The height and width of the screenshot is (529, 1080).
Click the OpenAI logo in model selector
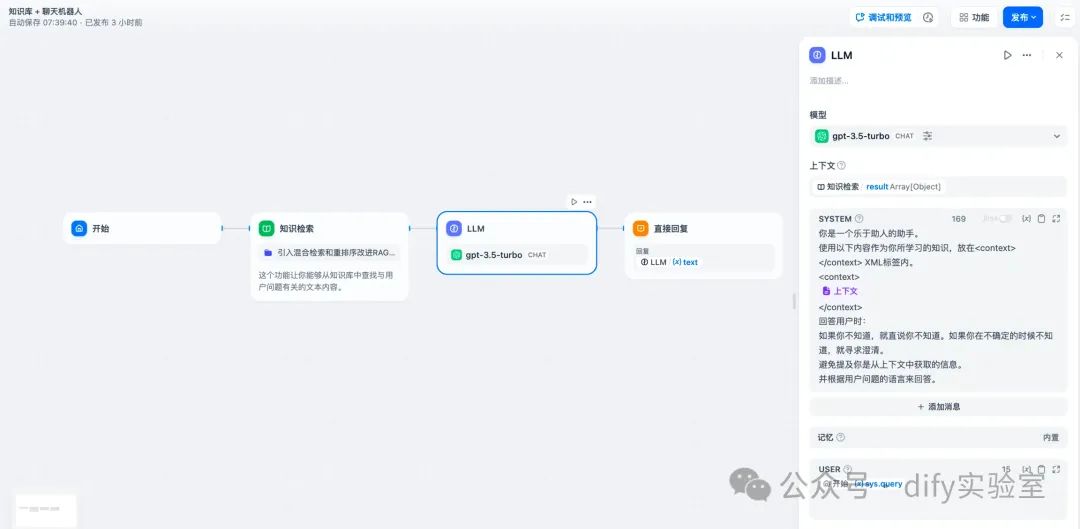(822, 136)
